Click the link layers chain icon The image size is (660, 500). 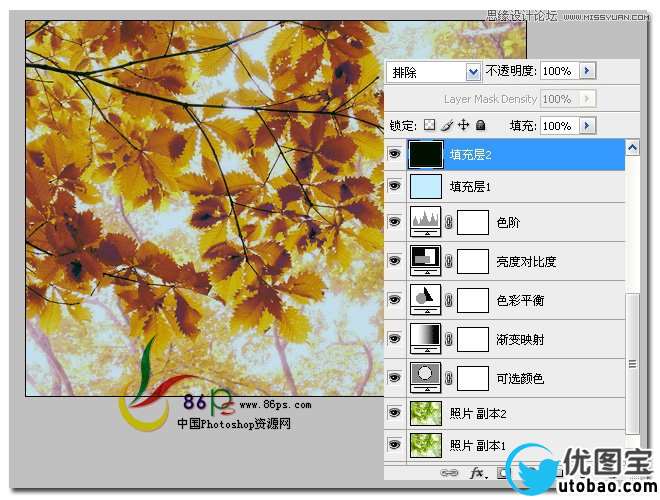449,473
